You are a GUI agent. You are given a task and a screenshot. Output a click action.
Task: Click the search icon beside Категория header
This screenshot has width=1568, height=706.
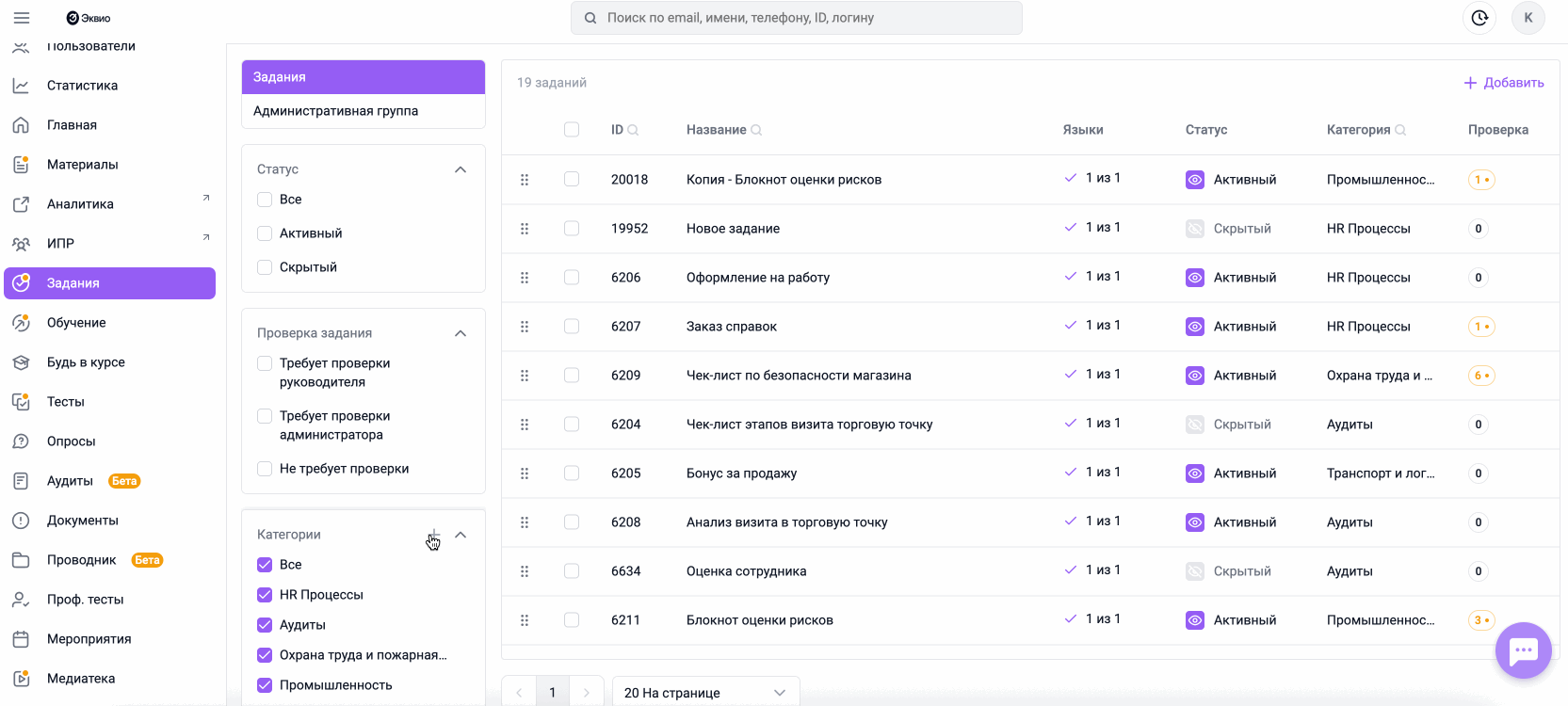tap(1400, 130)
